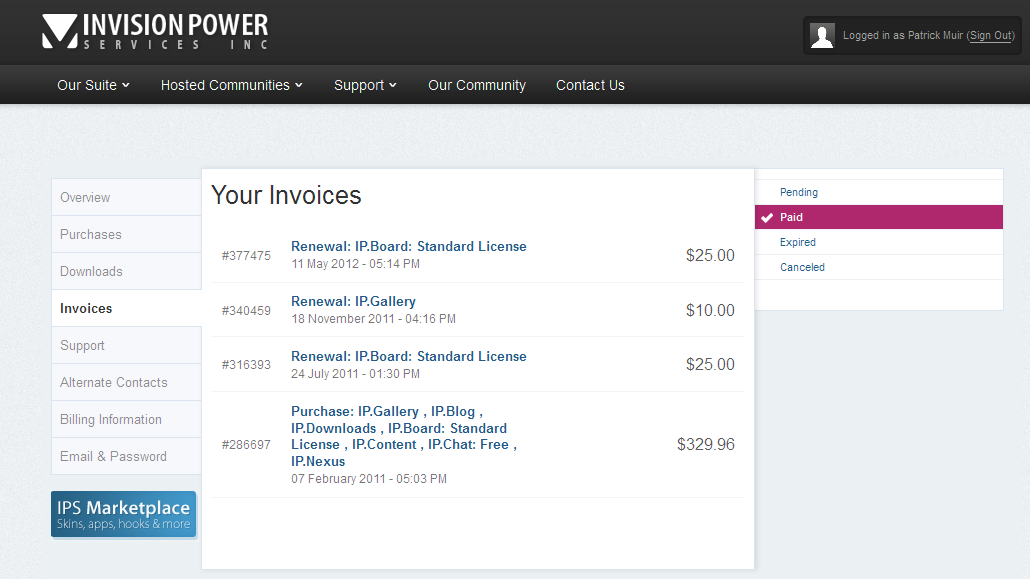Go to the Contact Us page

[590, 85]
